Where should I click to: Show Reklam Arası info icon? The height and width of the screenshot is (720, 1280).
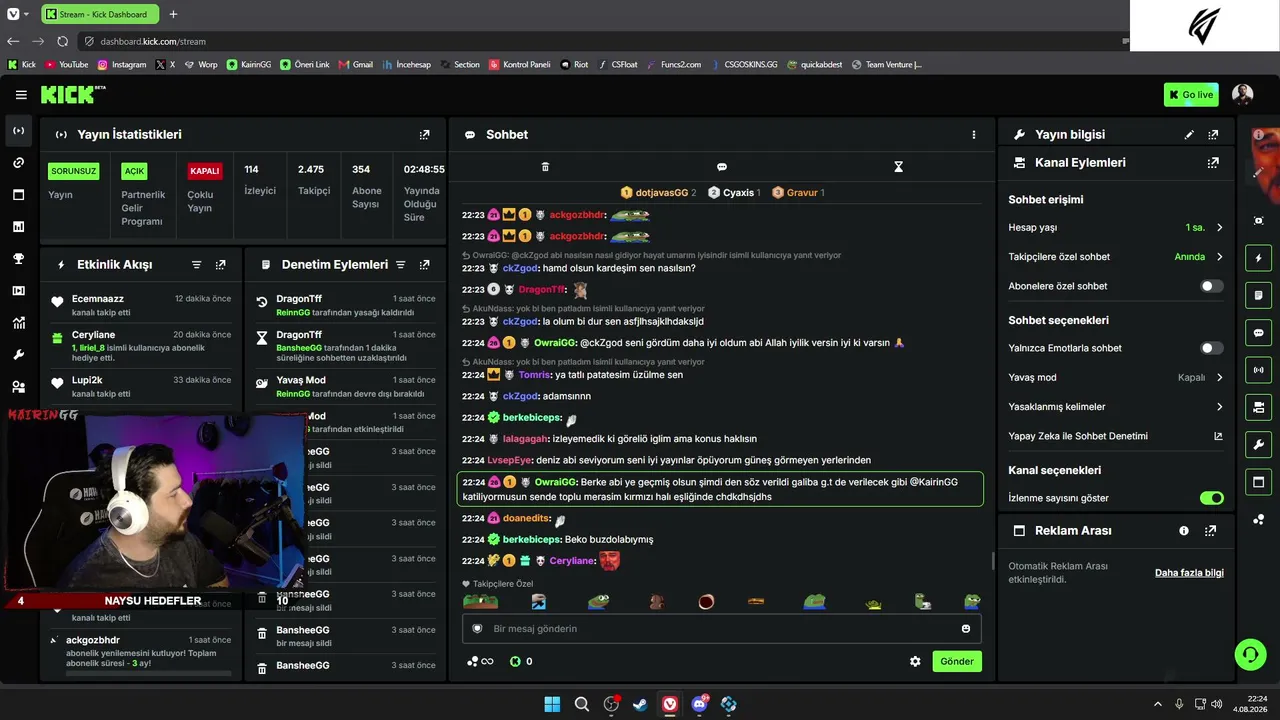tap(1184, 531)
